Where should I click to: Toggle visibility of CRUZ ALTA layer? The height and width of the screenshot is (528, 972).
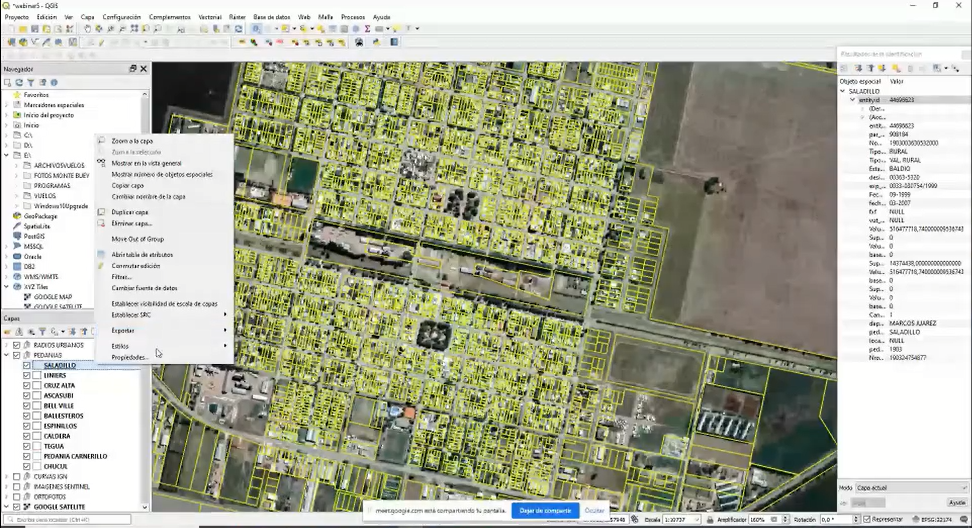pyautogui.click(x=27, y=385)
